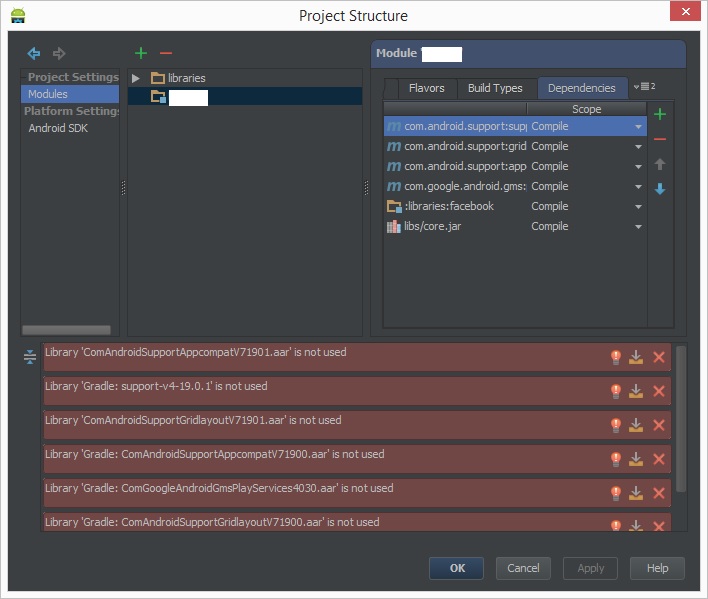Show fix bulb for GridlayoutV71901.aar warning
The width and height of the screenshot is (708, 599).
tap(615, 425)
